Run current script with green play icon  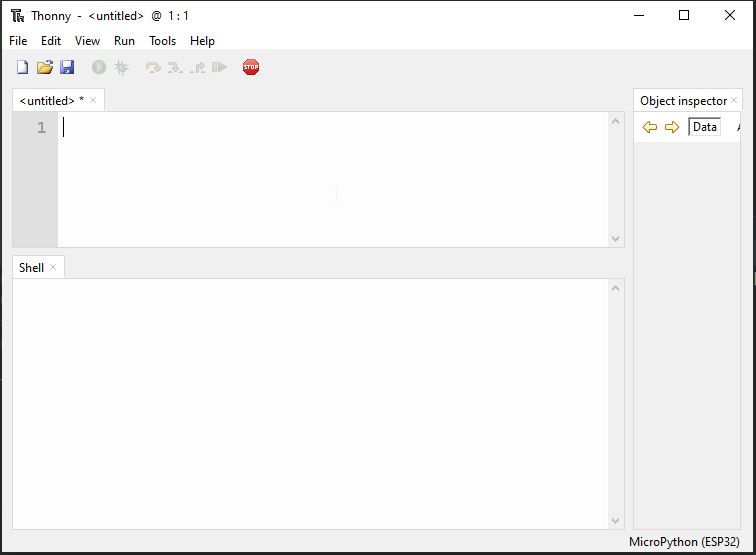pos(99,67)
